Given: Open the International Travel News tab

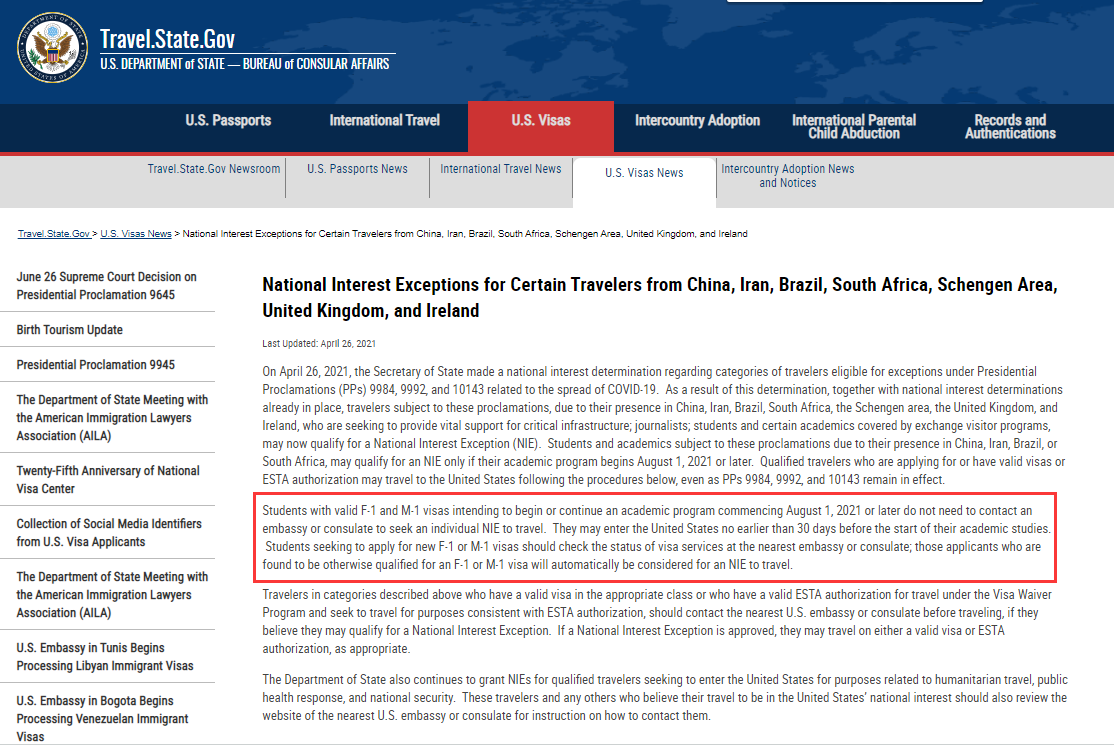Looking at the screenshot, I should (x=501, y=169).
